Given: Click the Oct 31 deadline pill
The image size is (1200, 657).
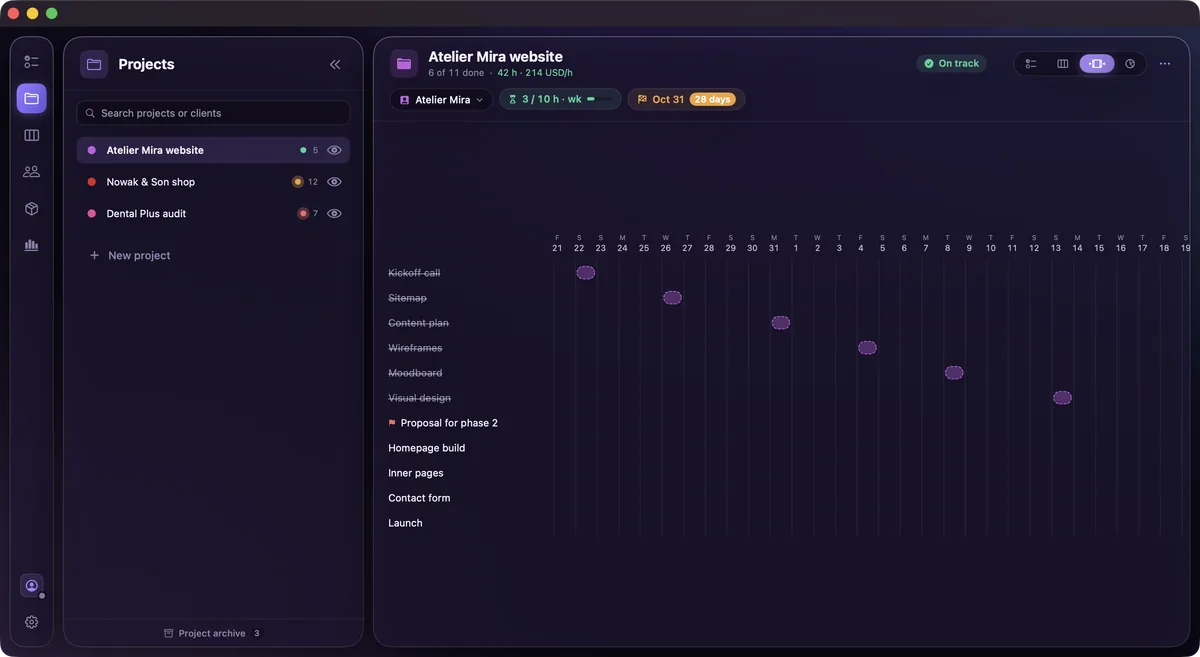Looking at the screenshot, I should point(686,100).
